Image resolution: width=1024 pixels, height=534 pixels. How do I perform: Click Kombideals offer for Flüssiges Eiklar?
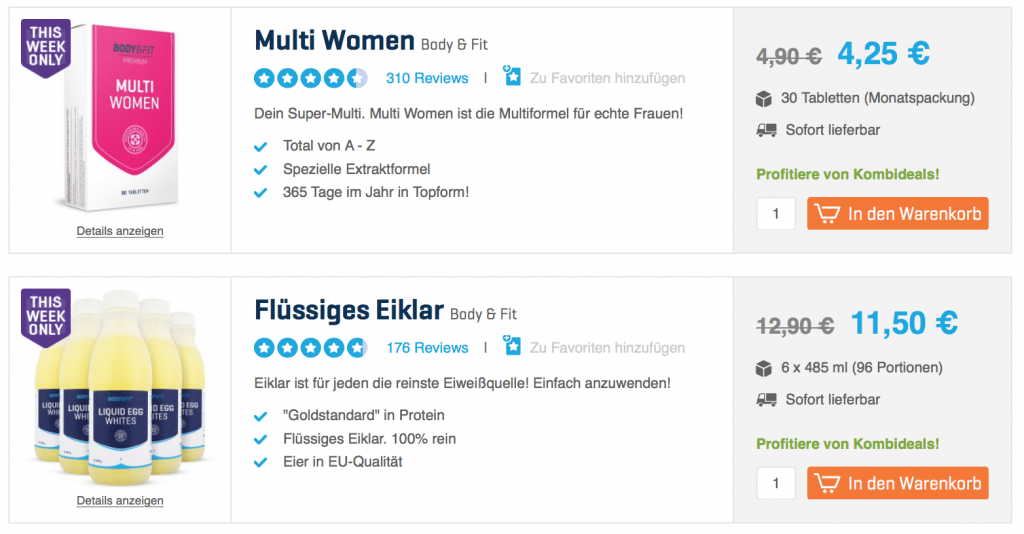coord(847,444)
